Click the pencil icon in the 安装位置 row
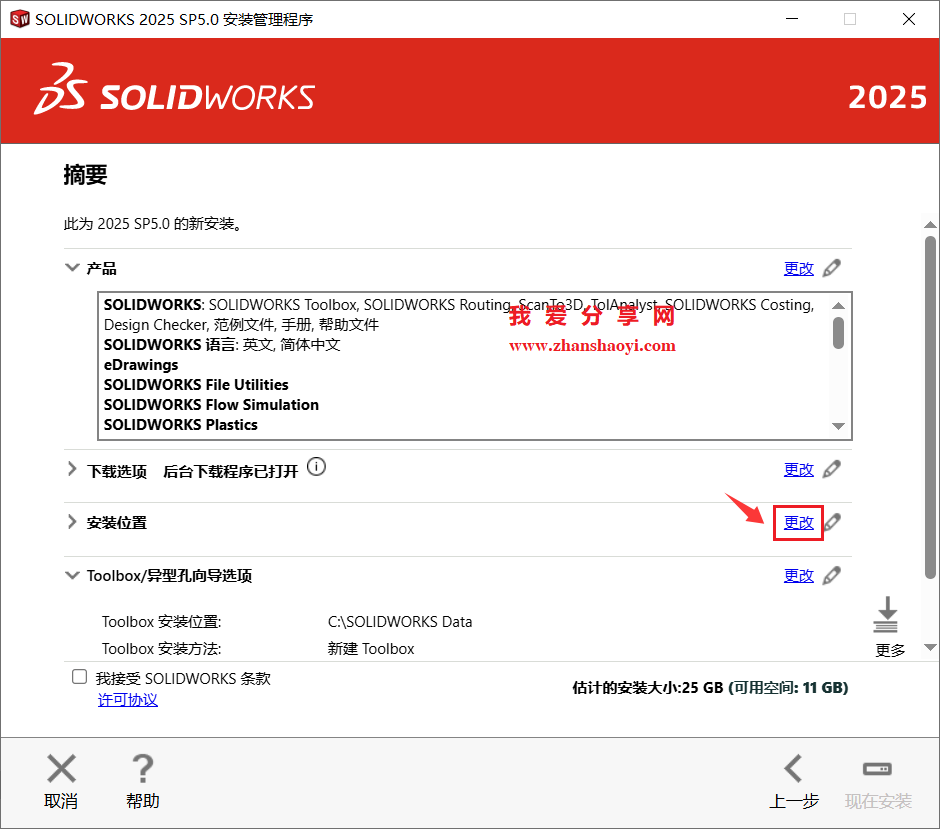Screen dimensions: 940x829 (x=832, y=522)
